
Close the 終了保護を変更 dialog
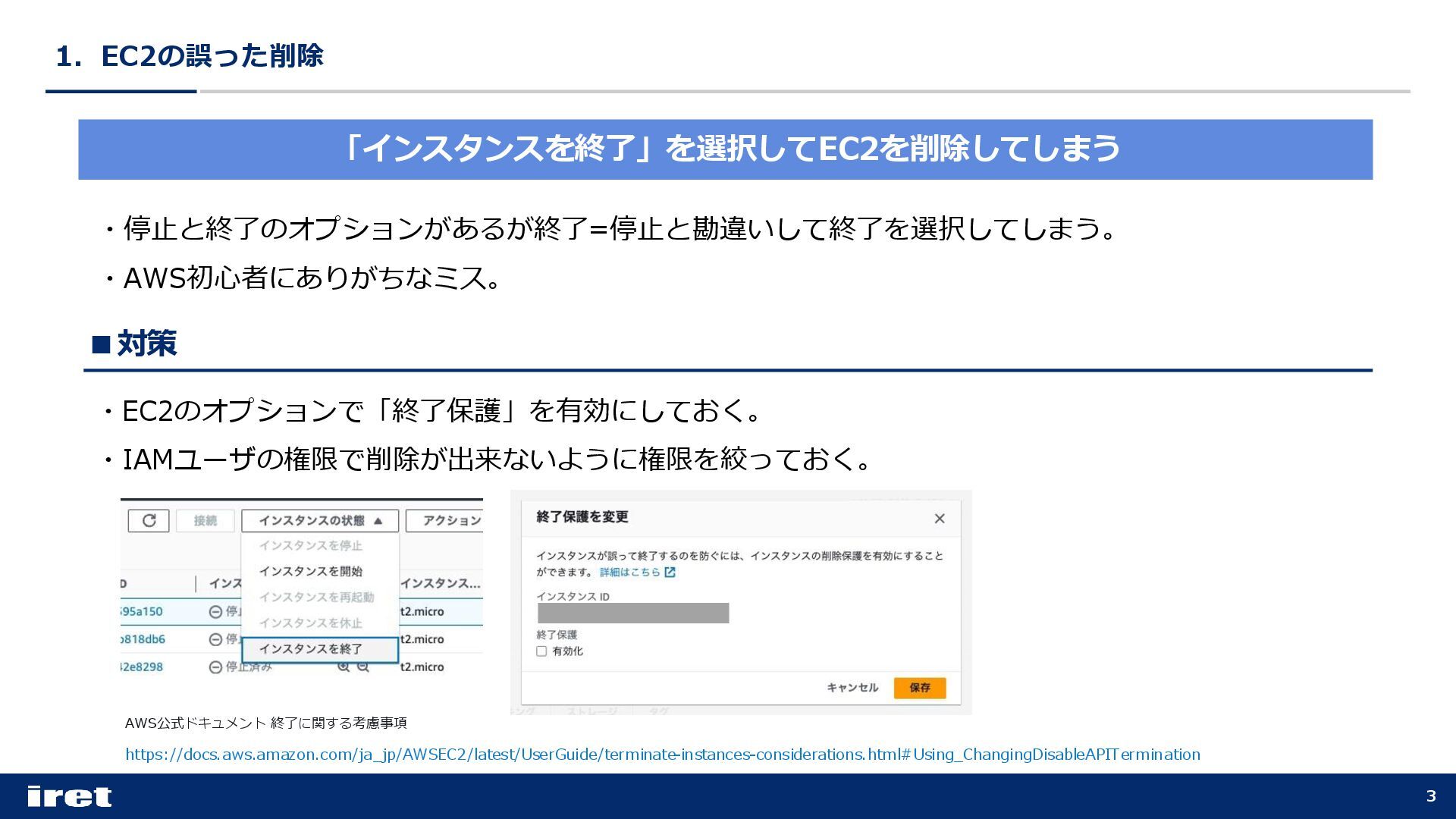(940, 518)
